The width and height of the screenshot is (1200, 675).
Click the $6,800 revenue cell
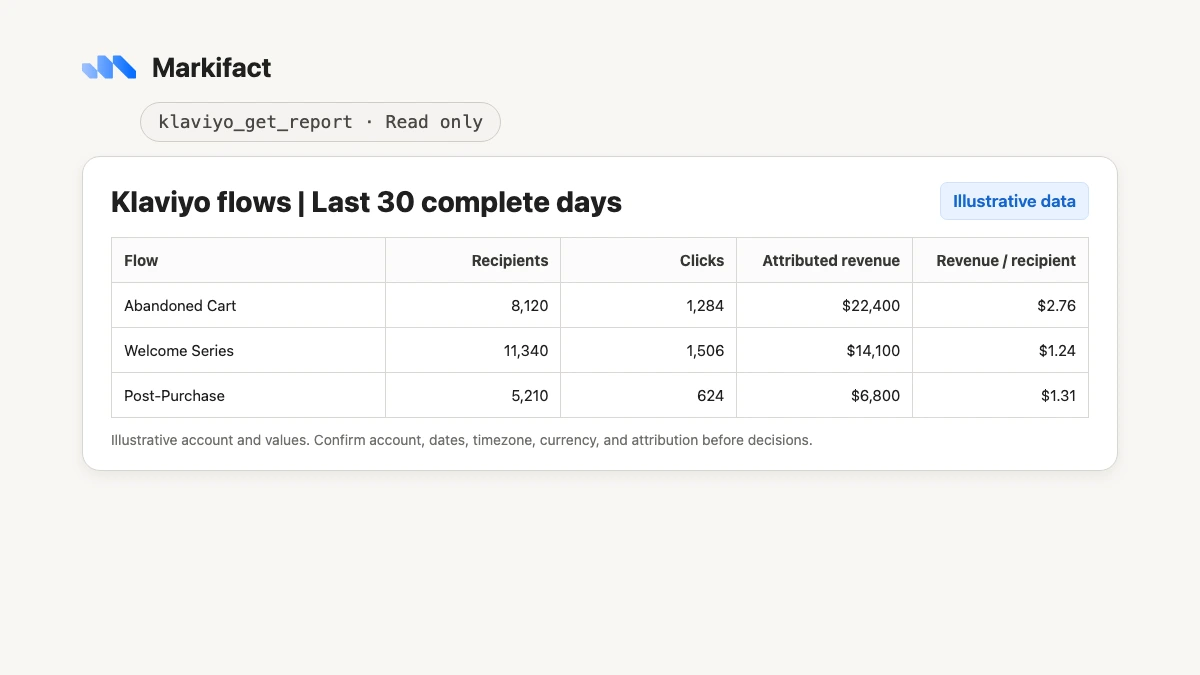(x=825, y=395)
